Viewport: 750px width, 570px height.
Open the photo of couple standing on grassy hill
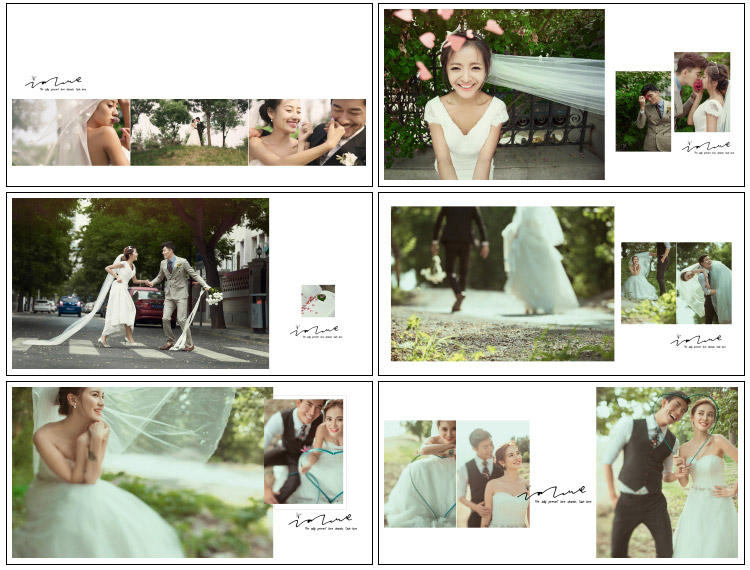click(x=189, y=132)
